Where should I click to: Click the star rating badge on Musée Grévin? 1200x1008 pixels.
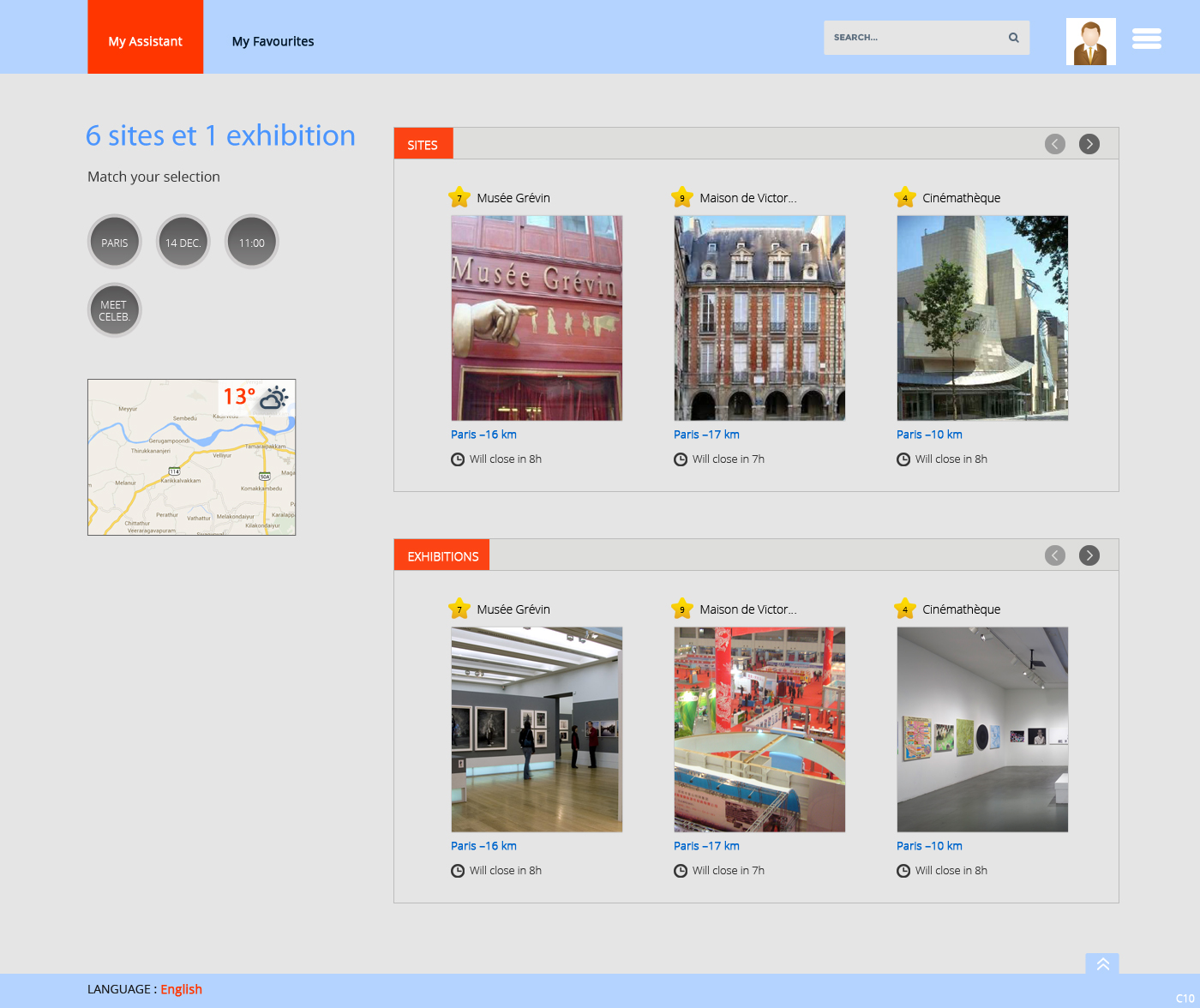click(459, 197)
